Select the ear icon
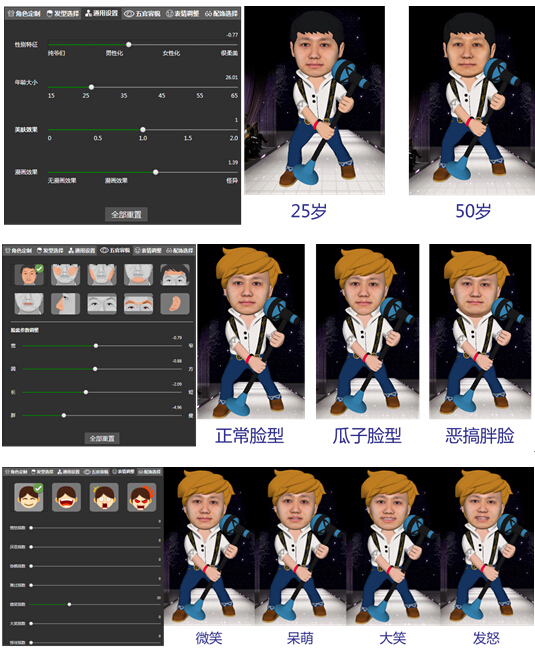This screenshot has width=535, height=648. 175,304
